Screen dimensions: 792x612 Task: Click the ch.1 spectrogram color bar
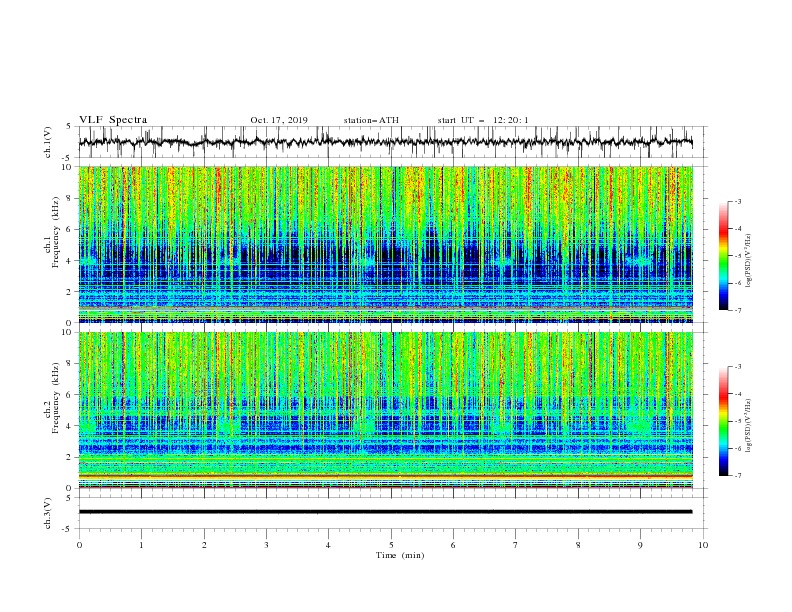[723, 256]
